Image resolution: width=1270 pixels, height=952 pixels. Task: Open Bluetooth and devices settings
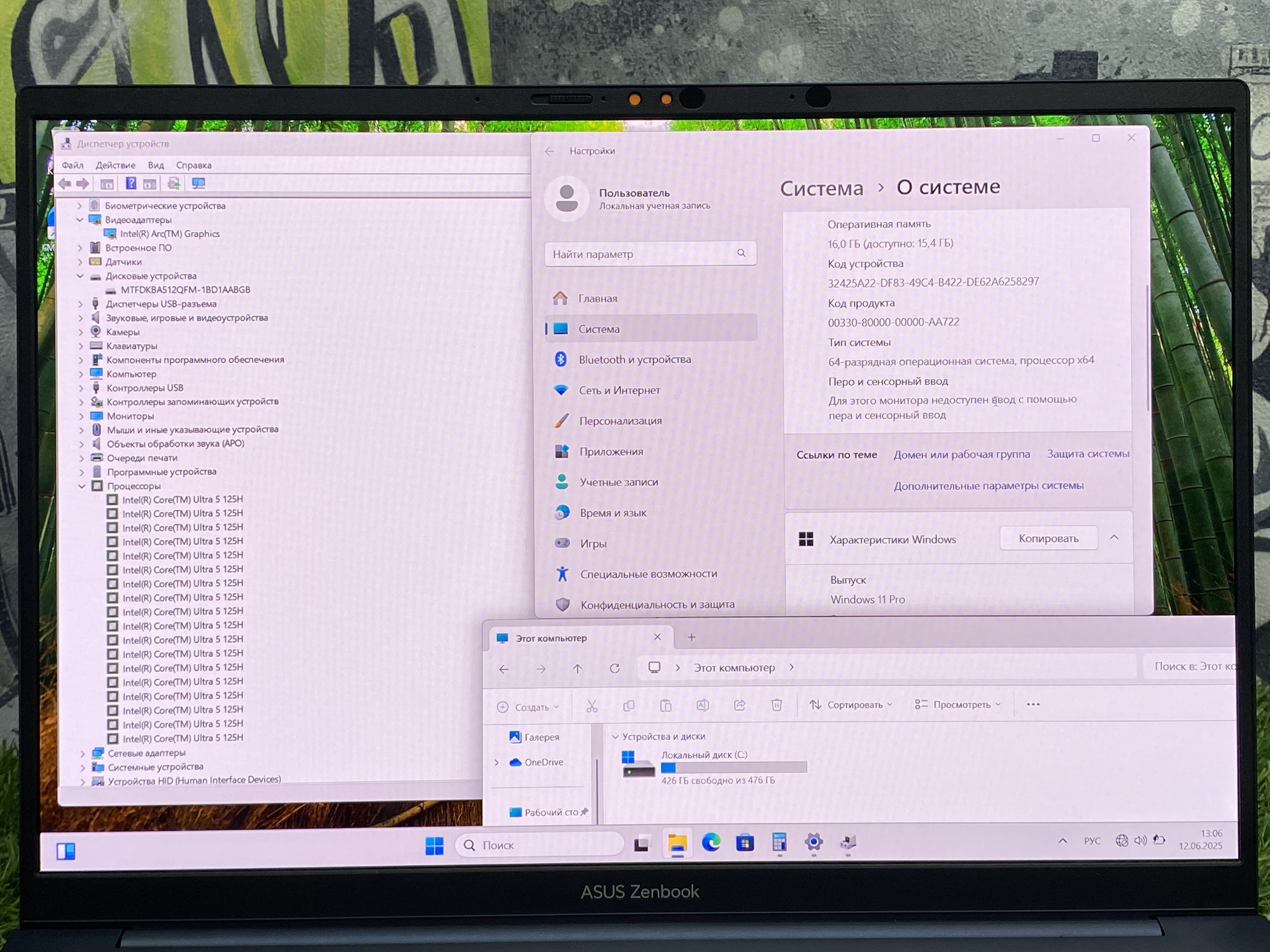[634, 359]
